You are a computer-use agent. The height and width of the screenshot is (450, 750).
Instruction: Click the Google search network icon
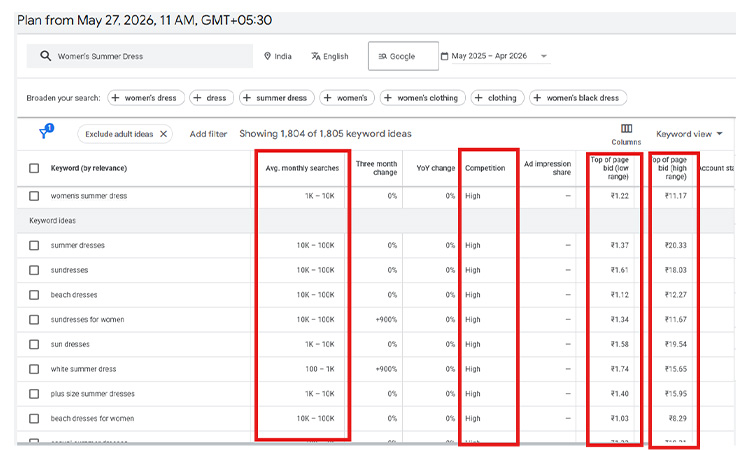pyautogui.click(x=382, y=56)
